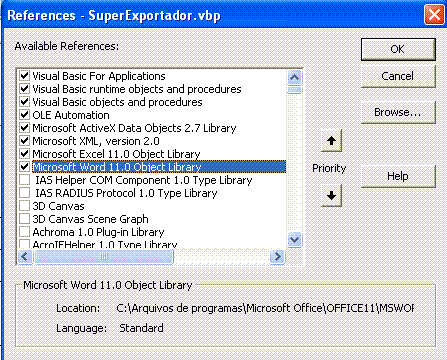Select the 'OLE Automation' row text
This screenshot has height=360, width=447.
click(71, 115)
